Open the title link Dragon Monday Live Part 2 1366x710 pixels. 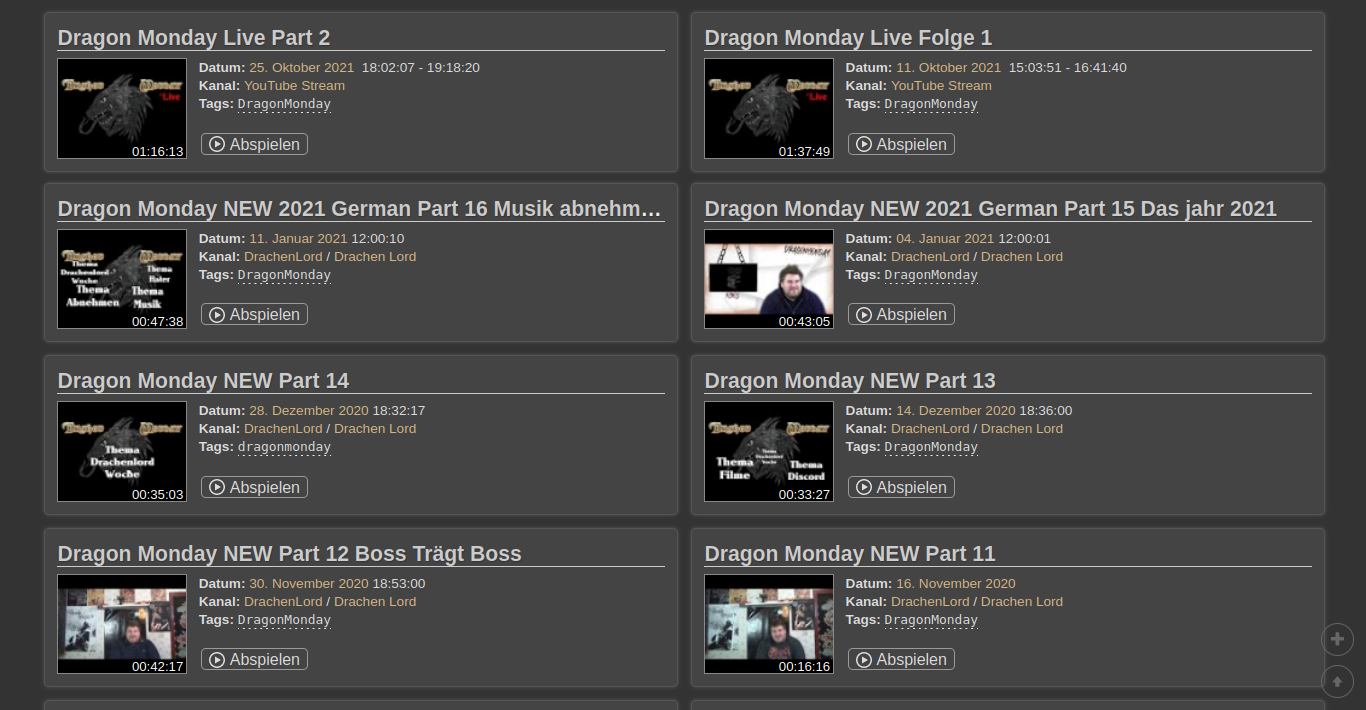194,38
